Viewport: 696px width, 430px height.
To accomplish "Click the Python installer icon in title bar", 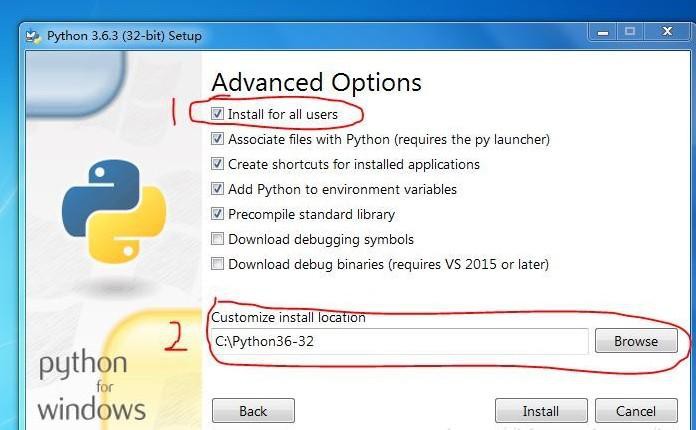I will (33, 36).
